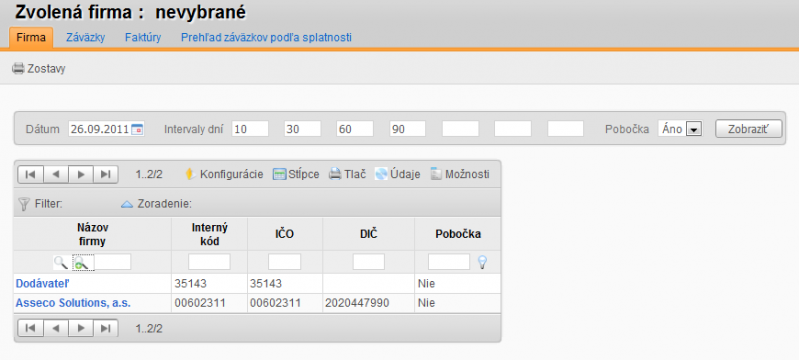Go to last page in top pager
The height and width of the screenshot is (360, 799).
pos(105,174)
